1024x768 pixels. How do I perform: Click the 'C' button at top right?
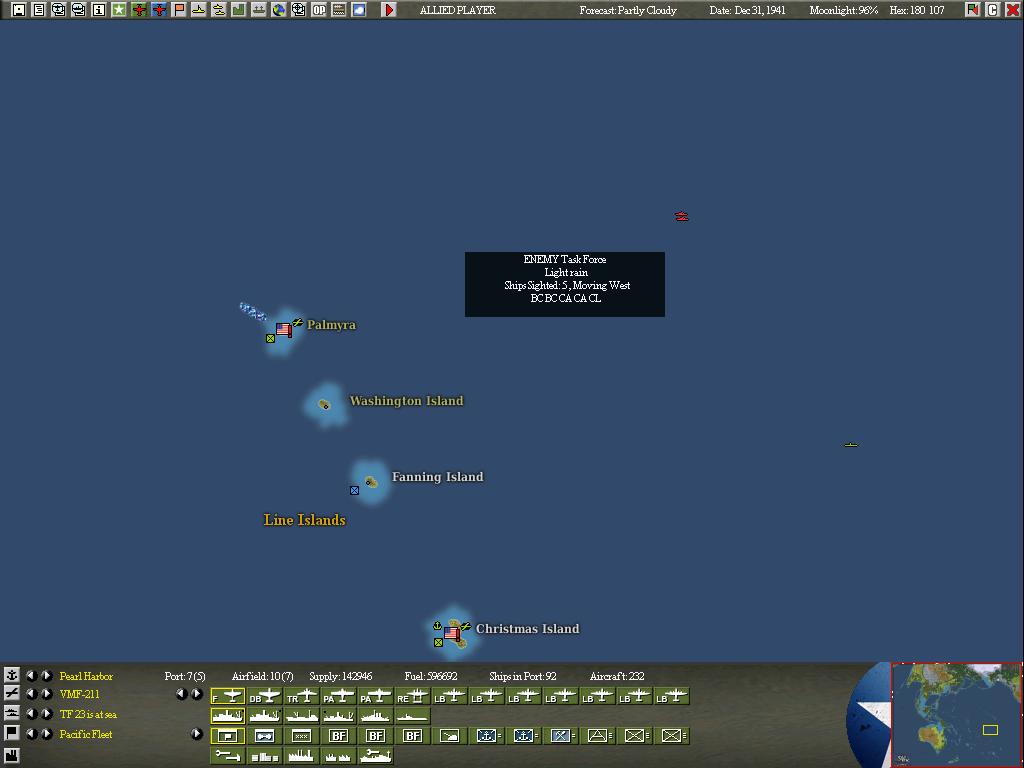[x=993, y=10]
